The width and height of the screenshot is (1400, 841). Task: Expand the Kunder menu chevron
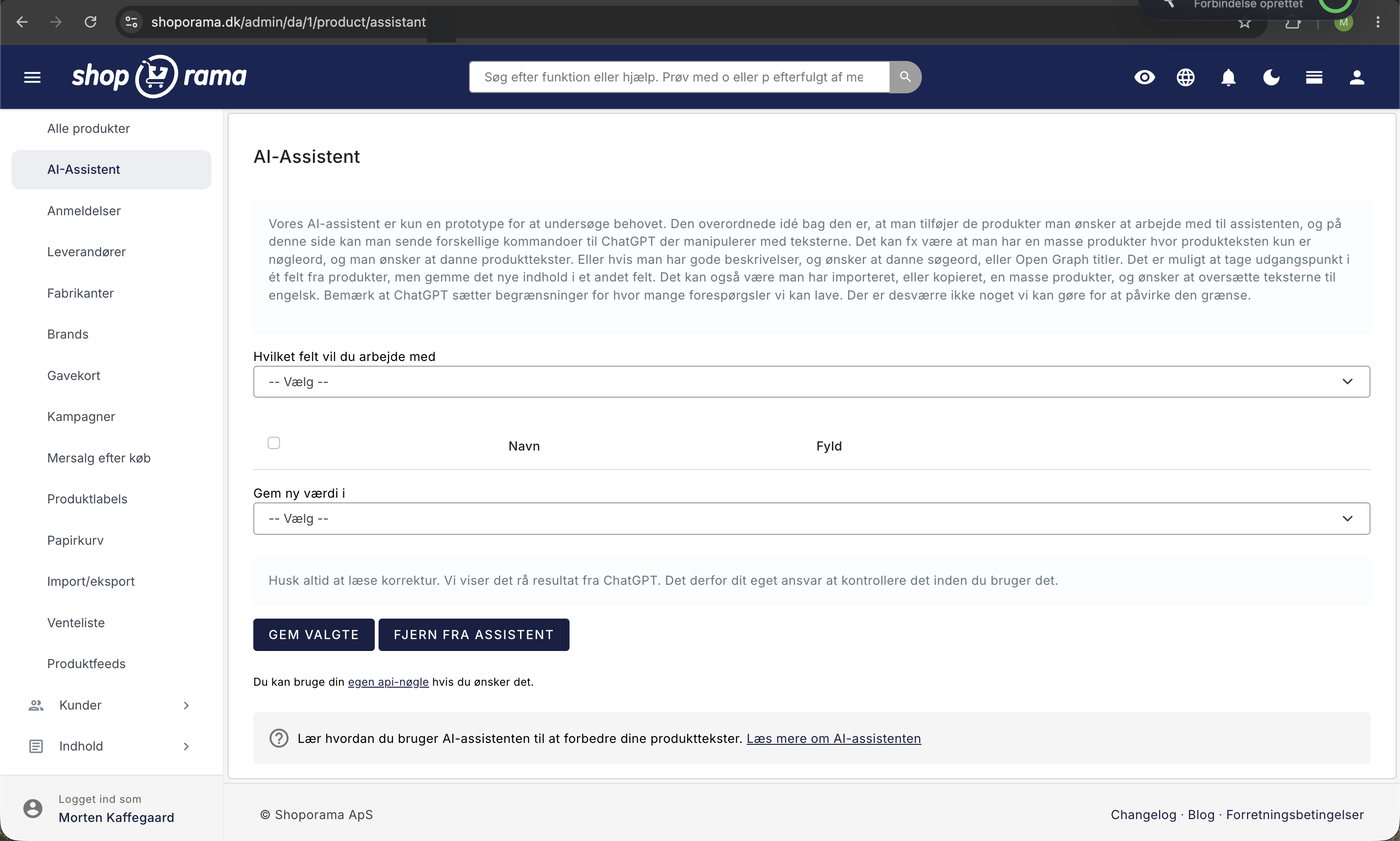186,705
